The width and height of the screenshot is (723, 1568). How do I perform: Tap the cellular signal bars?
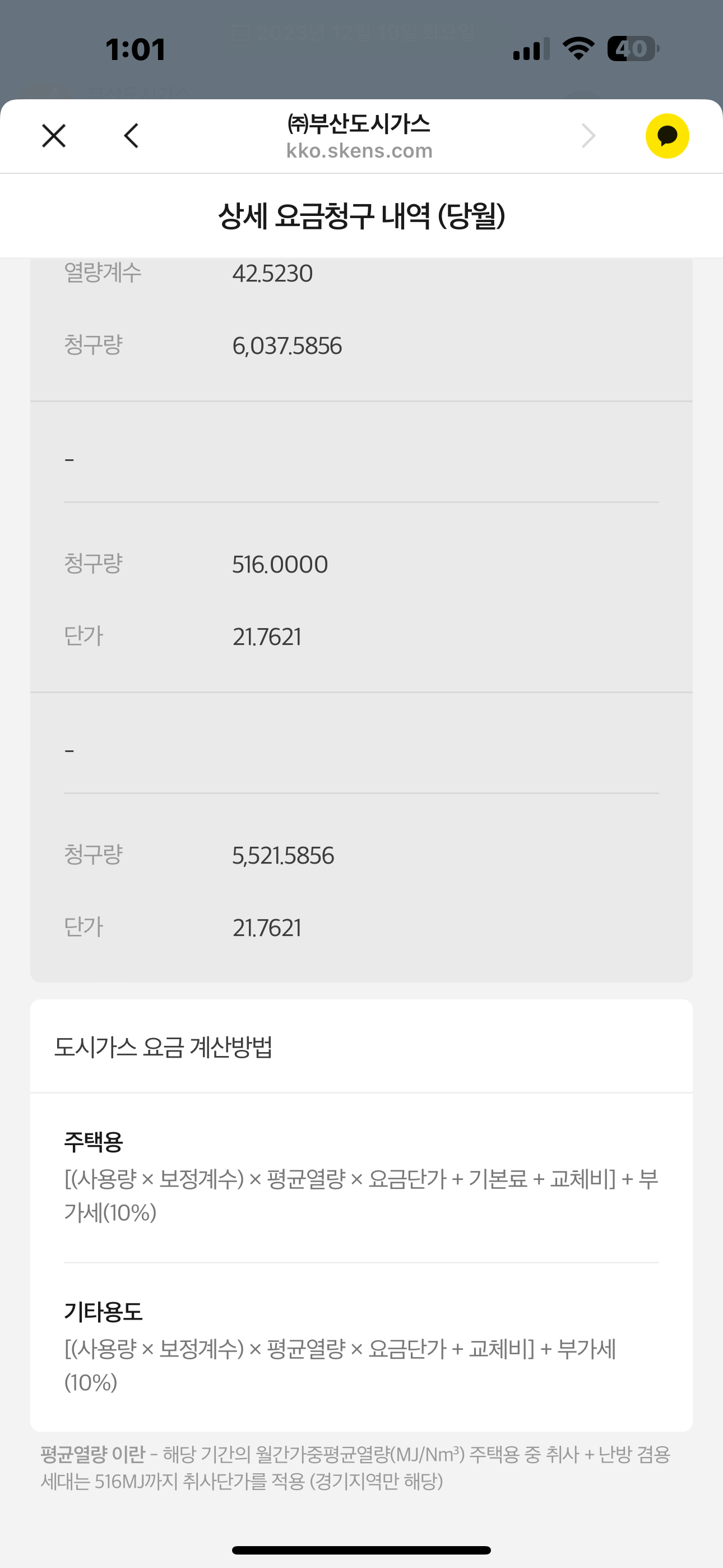pyautogui.click(x=531, y=49)
